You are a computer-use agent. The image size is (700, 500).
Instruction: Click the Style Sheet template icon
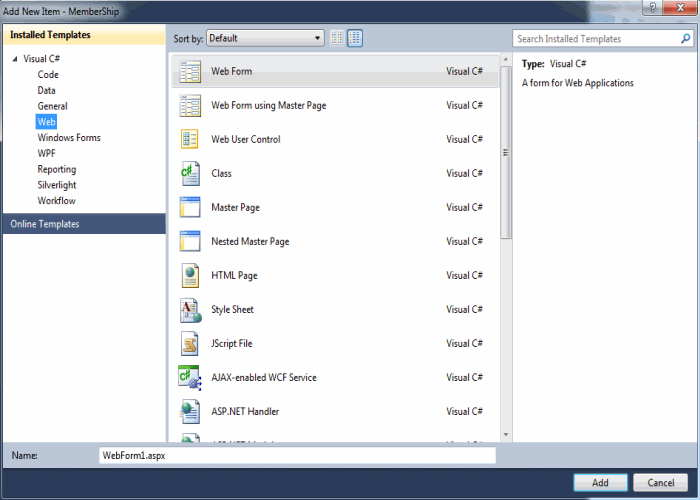tap(190, 310)
